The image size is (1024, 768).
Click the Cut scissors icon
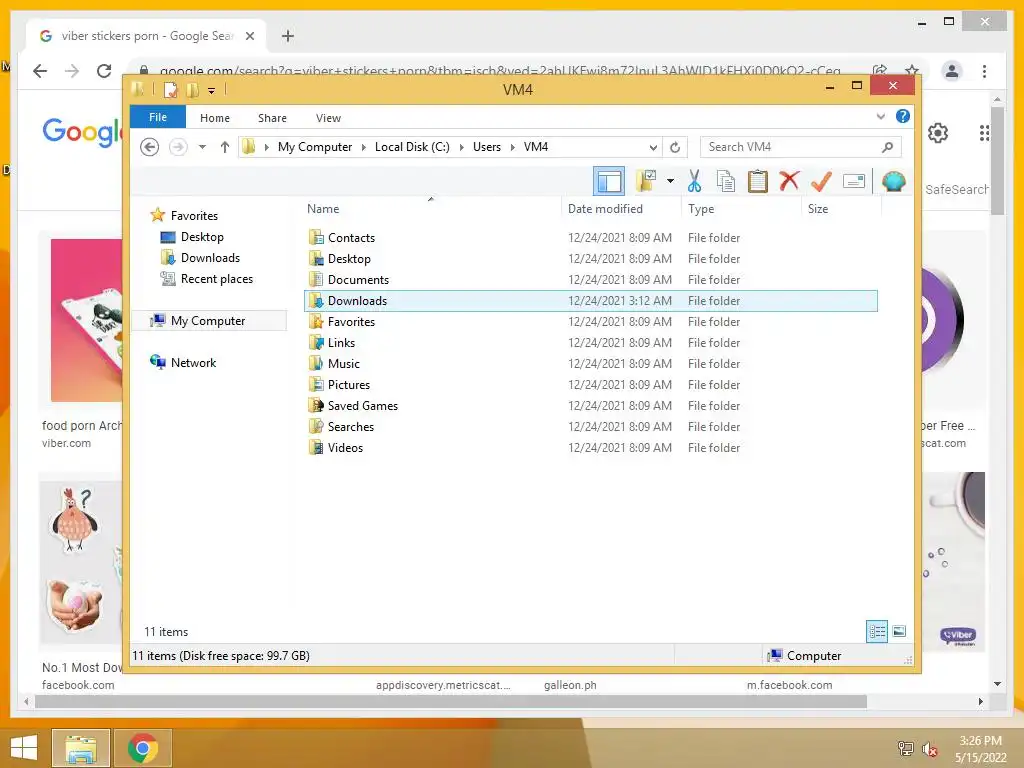click(694, 181)
